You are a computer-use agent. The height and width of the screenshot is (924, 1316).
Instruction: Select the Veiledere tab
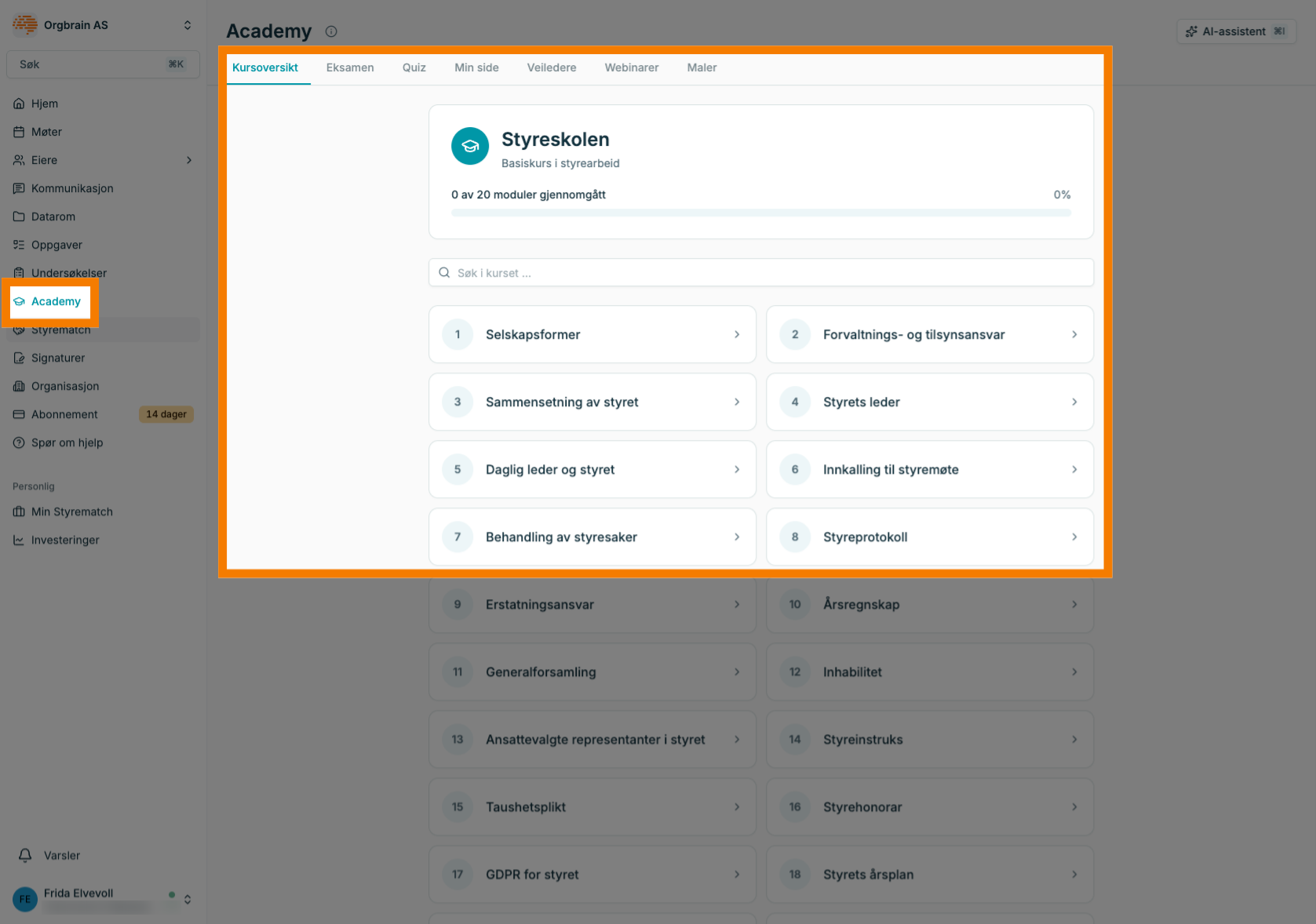point(552,67)
